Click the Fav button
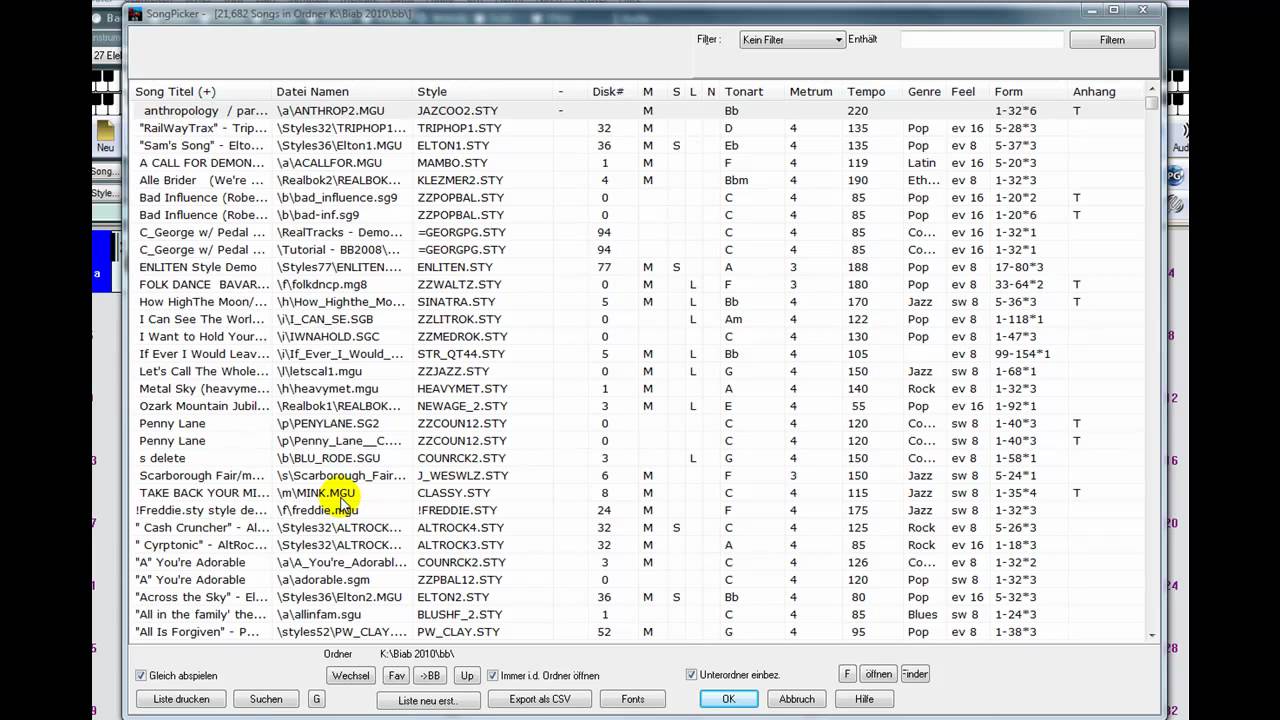The height and width of the screenshot is (720, 1280). click(x=397, y=676)
